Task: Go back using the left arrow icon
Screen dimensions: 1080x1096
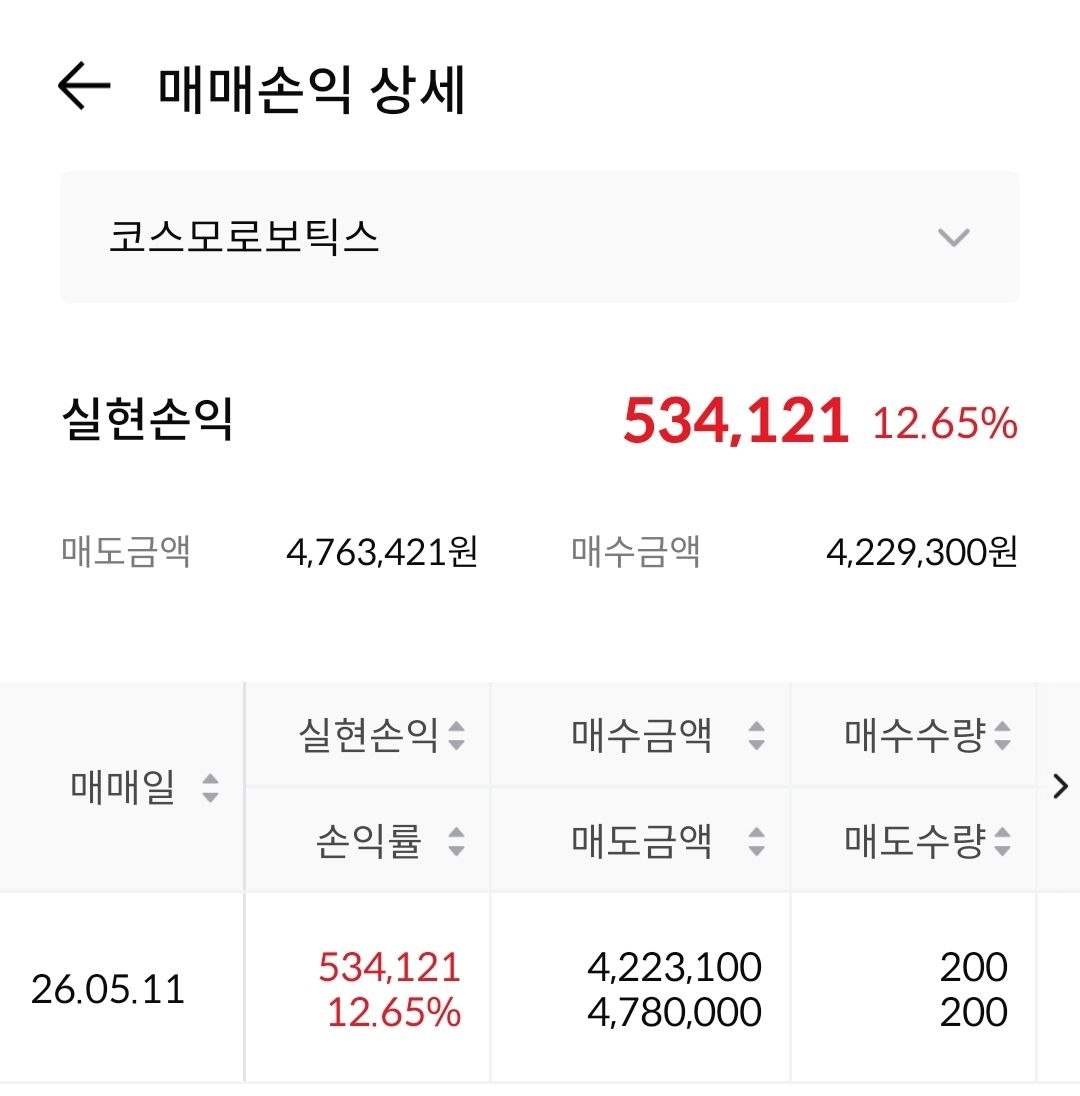Action: point(84,86)
